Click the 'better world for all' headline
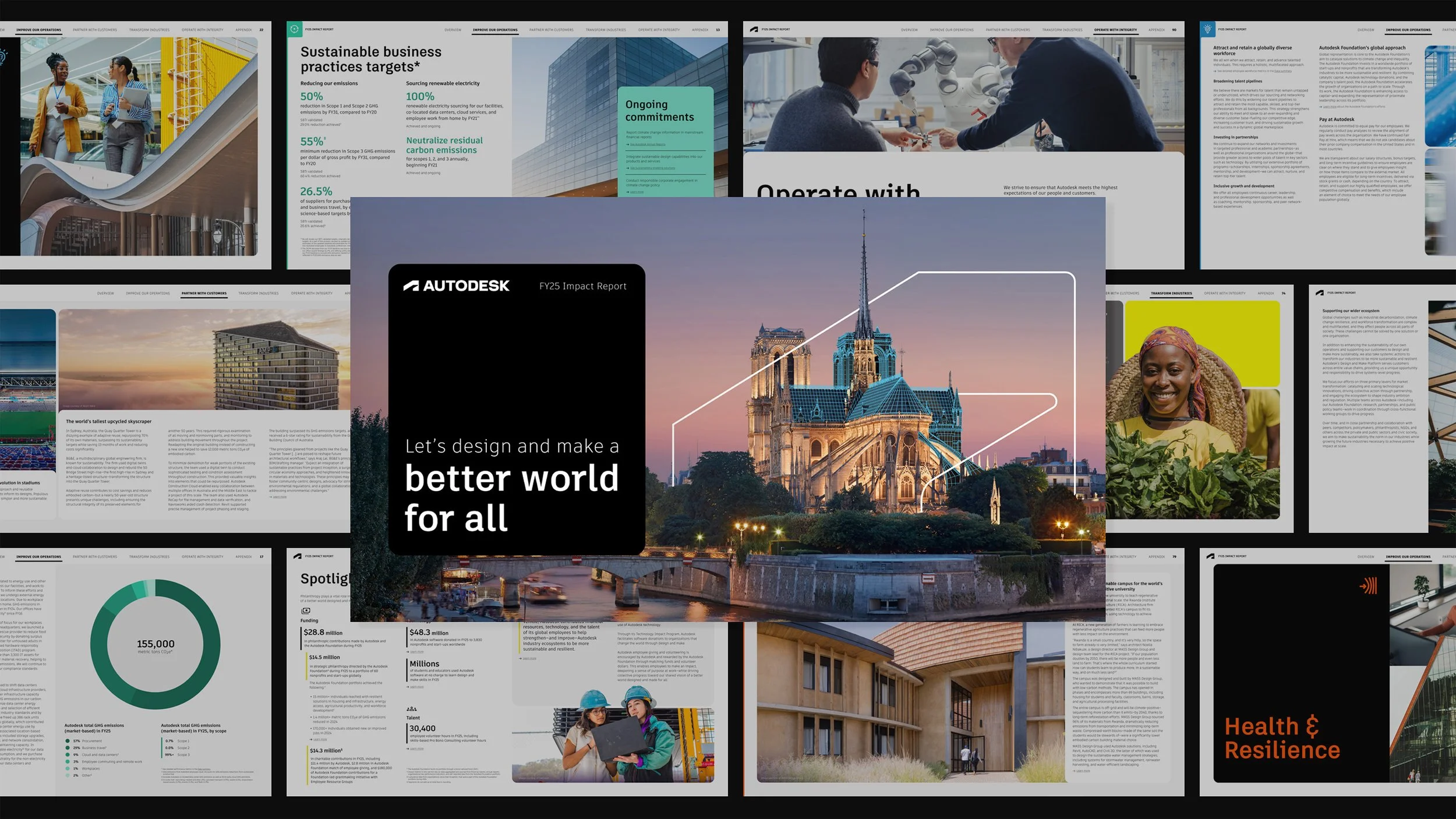This screenshot has width=1456, height=819. [511, 498]
